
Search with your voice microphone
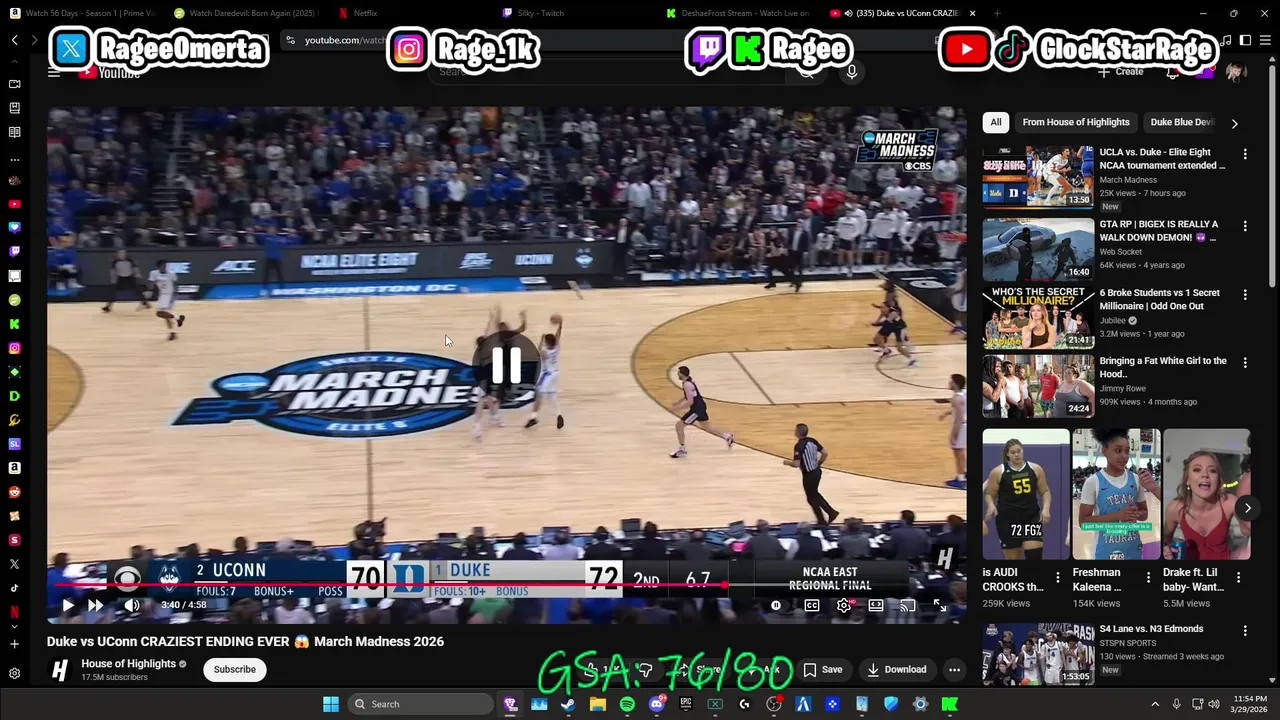[851, 72]
